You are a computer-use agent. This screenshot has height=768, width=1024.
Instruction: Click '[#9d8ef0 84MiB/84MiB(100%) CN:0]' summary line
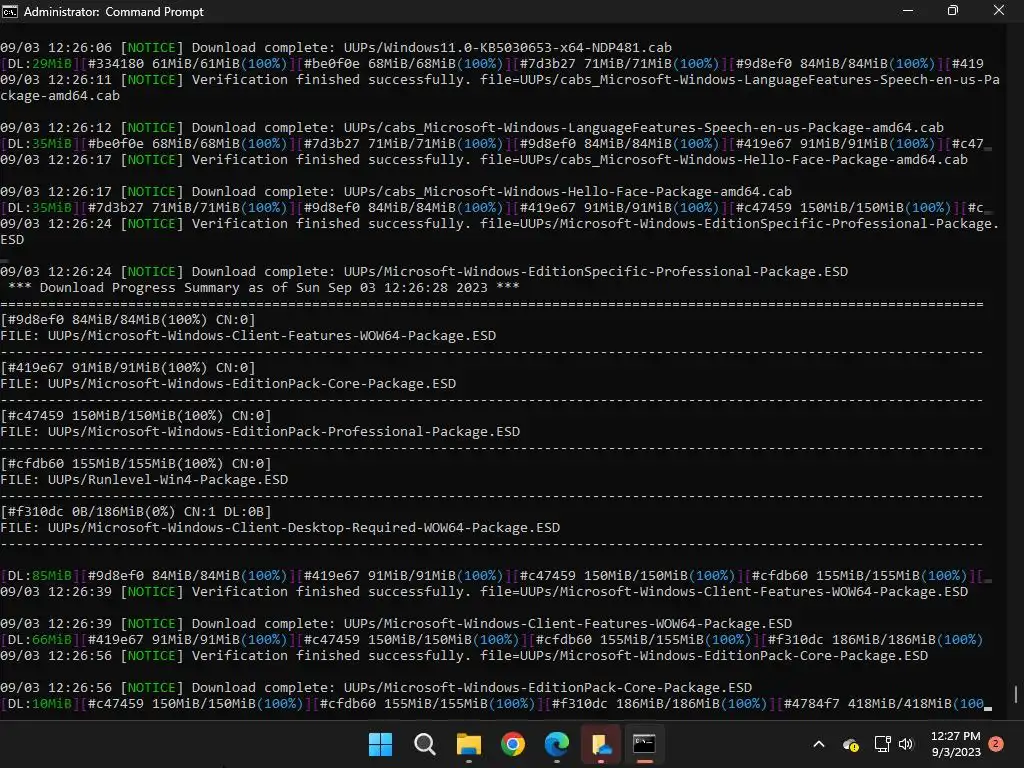127,319
